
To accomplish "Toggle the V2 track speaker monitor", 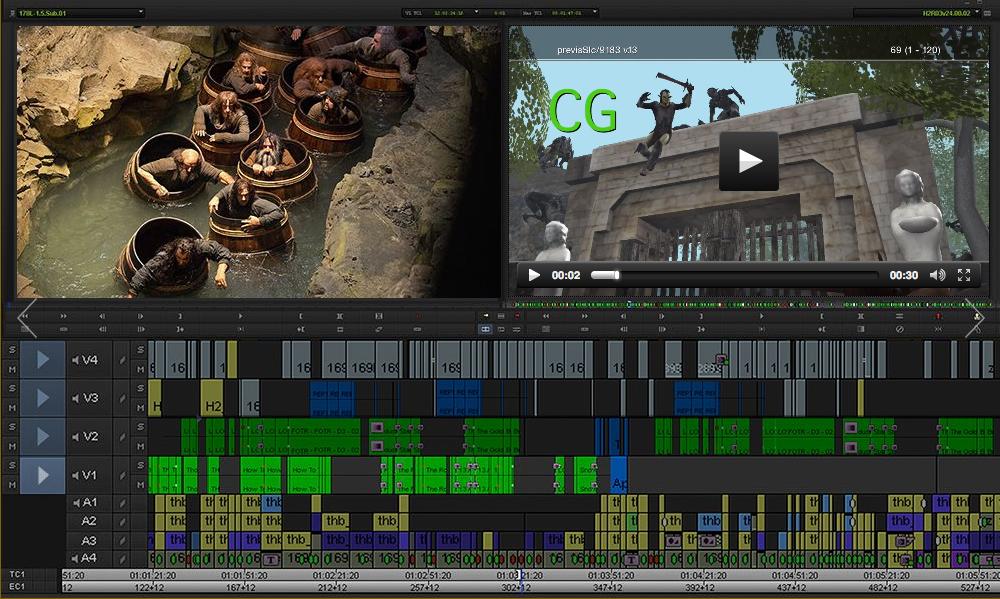I will (x=75, y=436).
